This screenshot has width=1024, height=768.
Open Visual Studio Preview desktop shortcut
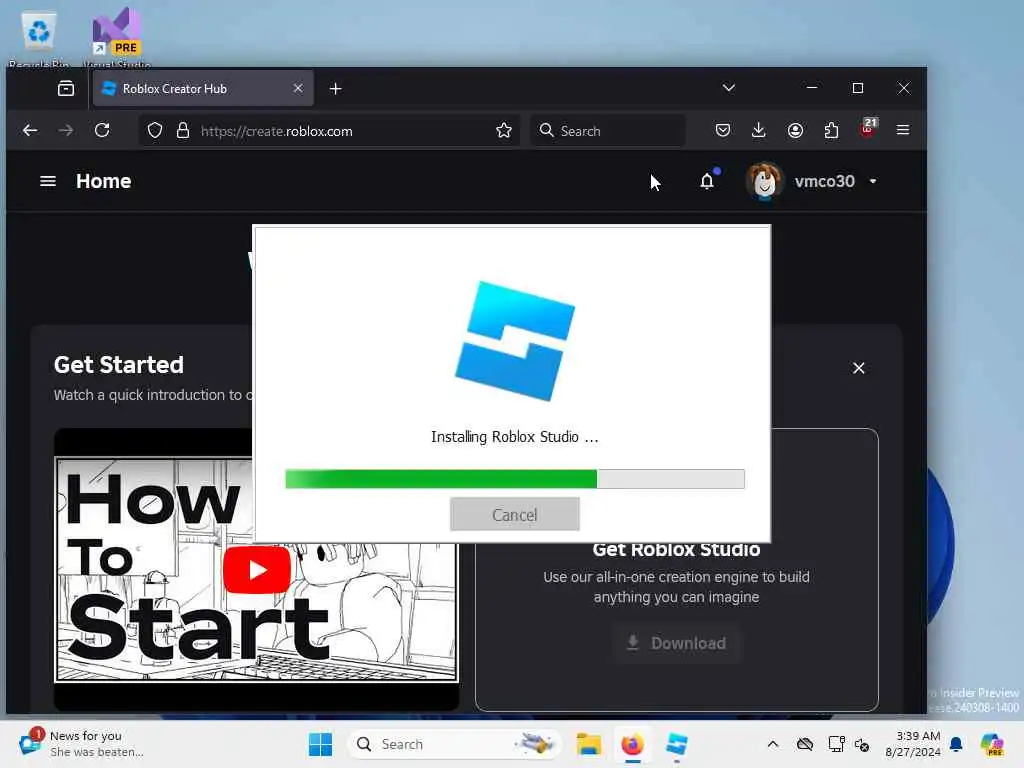(x=117, y=37)
